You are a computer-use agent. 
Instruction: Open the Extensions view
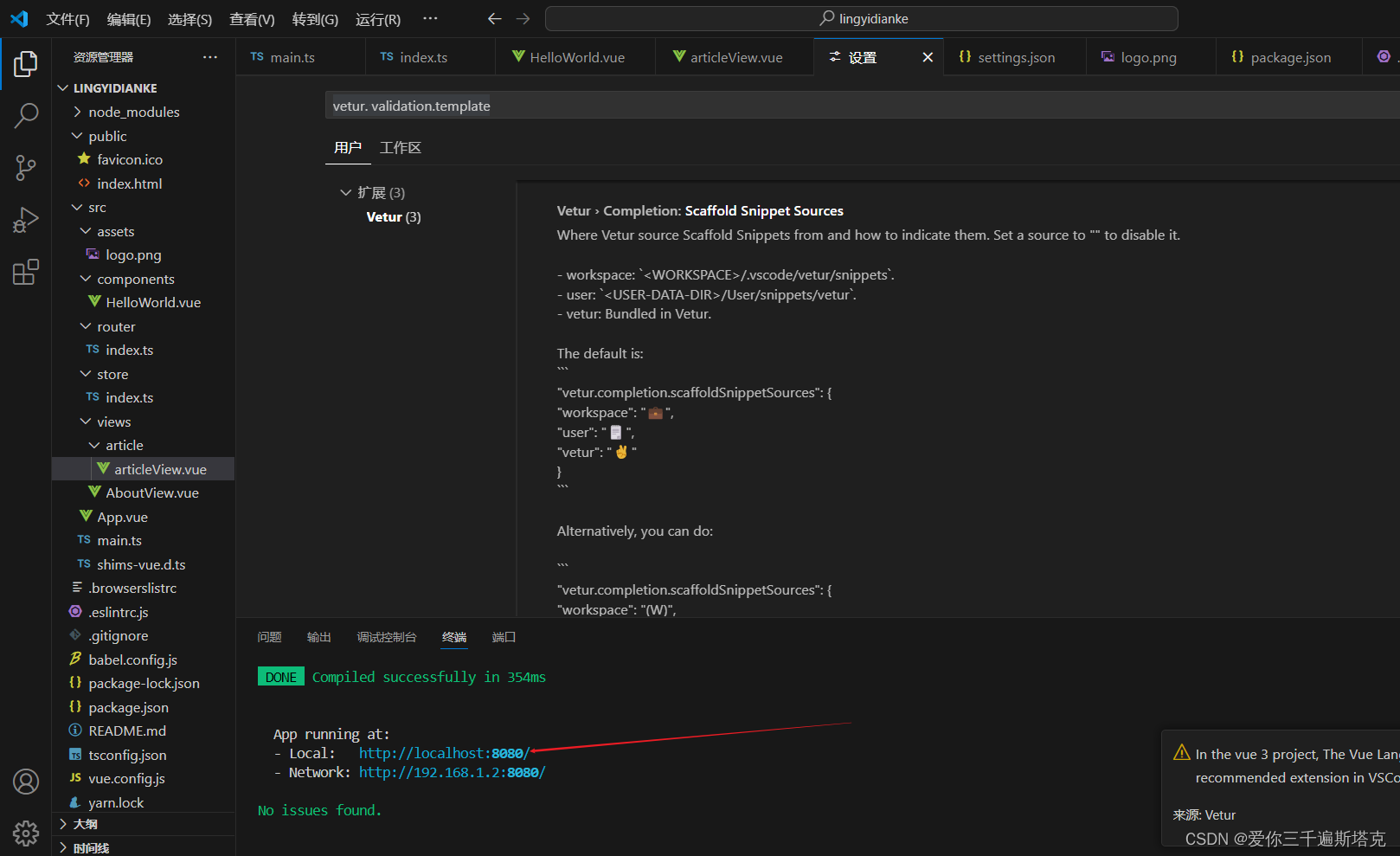click(25, 271)
